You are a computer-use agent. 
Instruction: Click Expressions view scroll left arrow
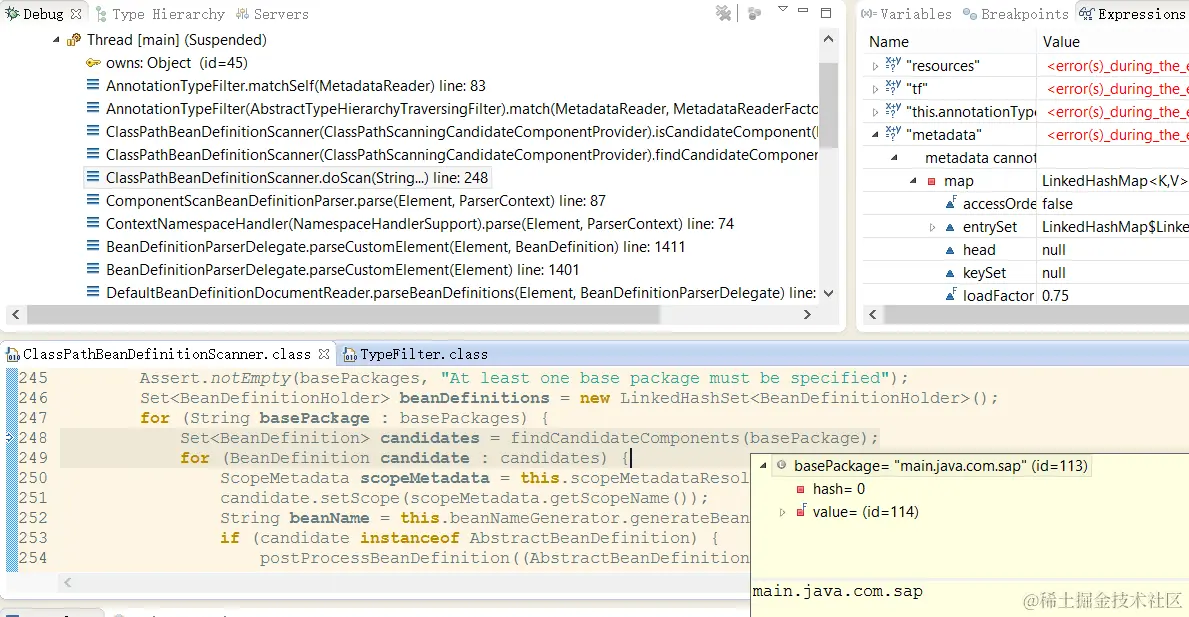point(873,314)
